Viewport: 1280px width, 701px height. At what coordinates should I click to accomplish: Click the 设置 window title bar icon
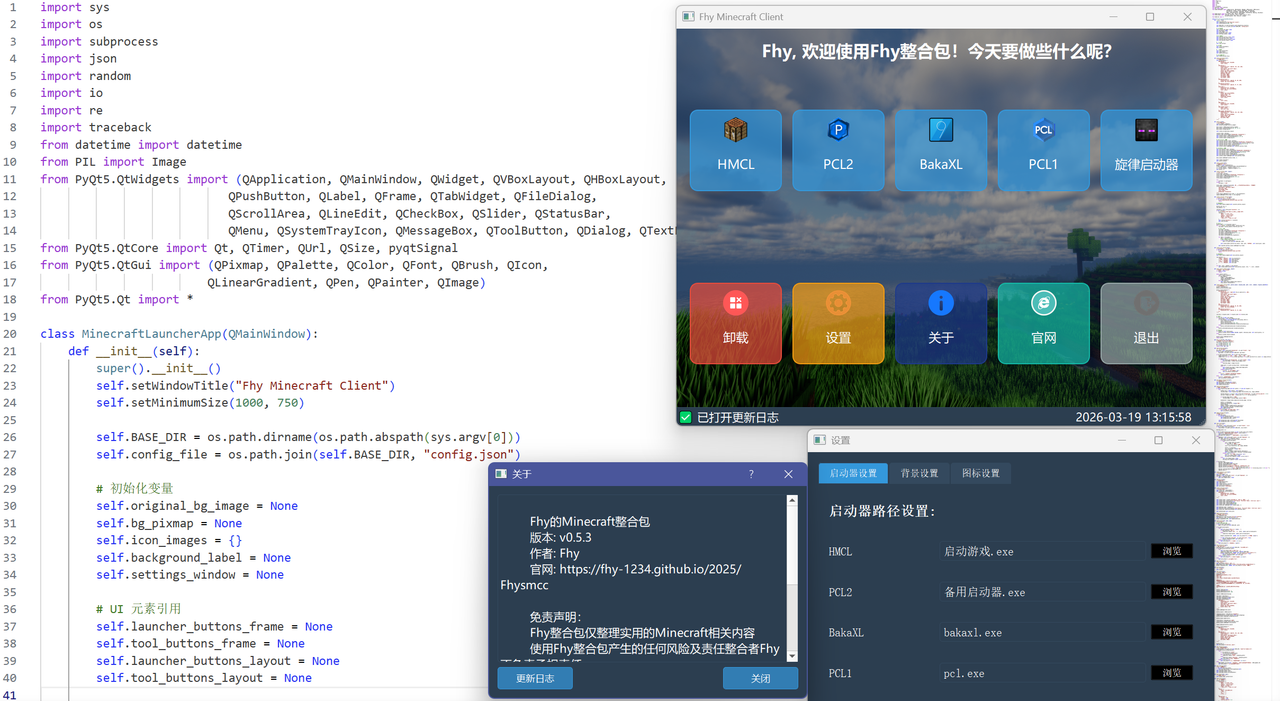[820, 440]
